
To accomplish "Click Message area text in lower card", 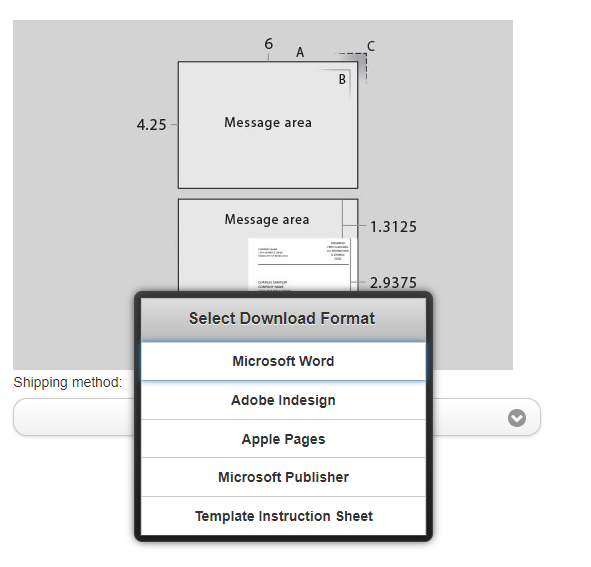I will (267, 219).
